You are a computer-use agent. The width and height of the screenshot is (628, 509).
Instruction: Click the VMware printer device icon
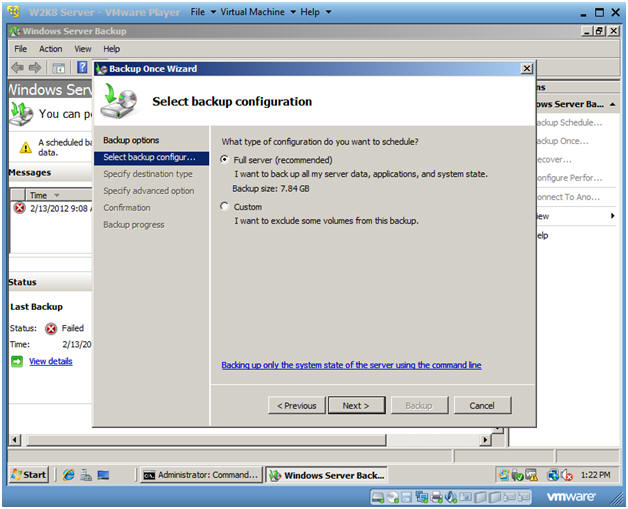tap(436, 497)
